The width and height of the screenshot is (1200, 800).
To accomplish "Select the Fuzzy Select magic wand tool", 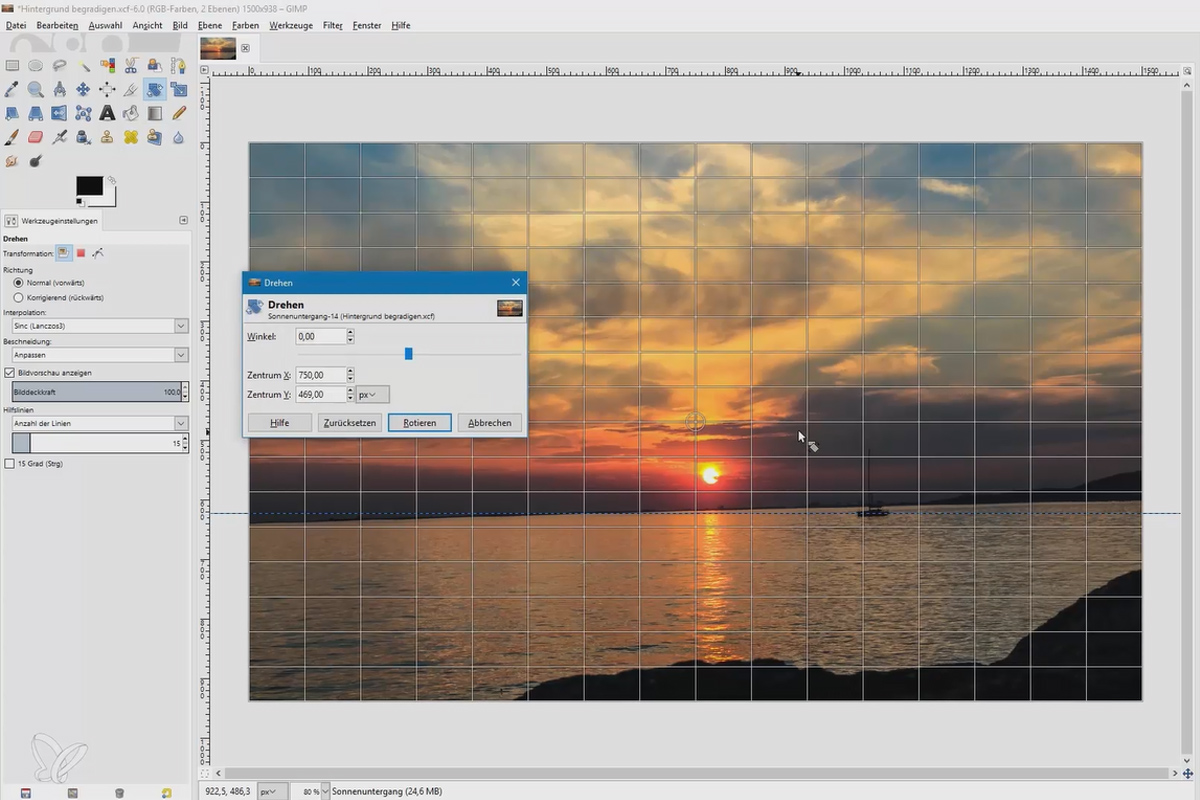I will pyautogui.click(x=84, y=65).
